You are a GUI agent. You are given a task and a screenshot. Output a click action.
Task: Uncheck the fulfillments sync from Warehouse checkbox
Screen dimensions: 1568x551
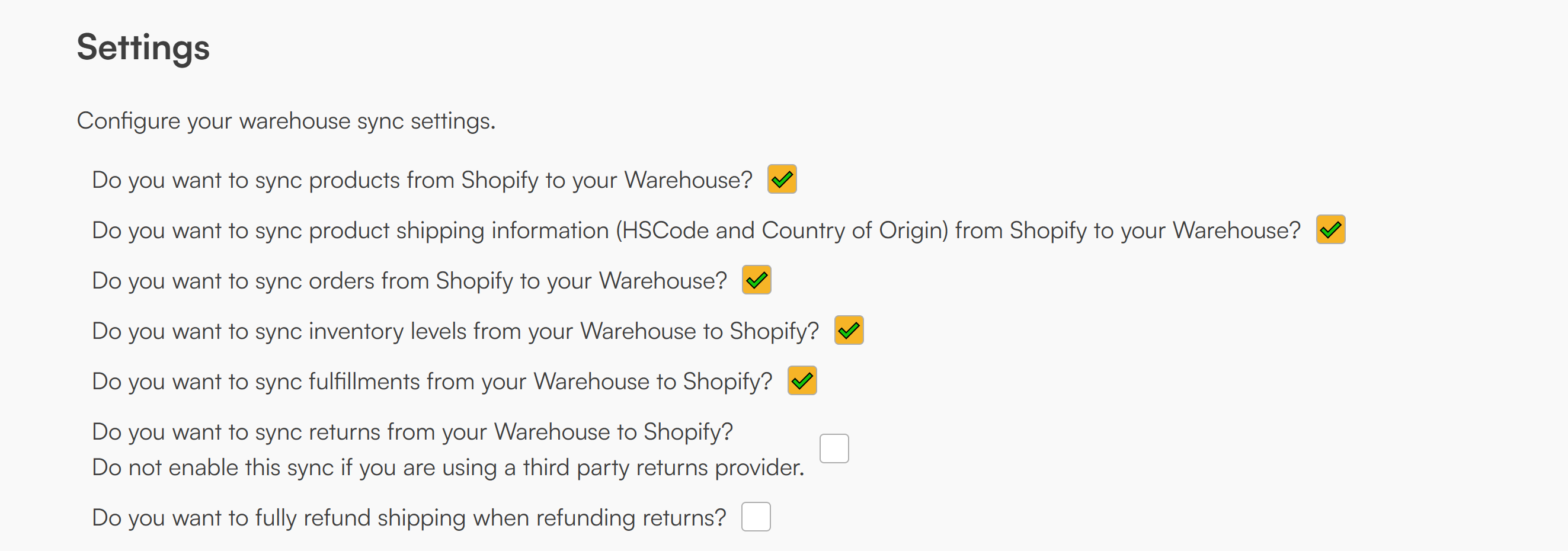tap(802, 381)
